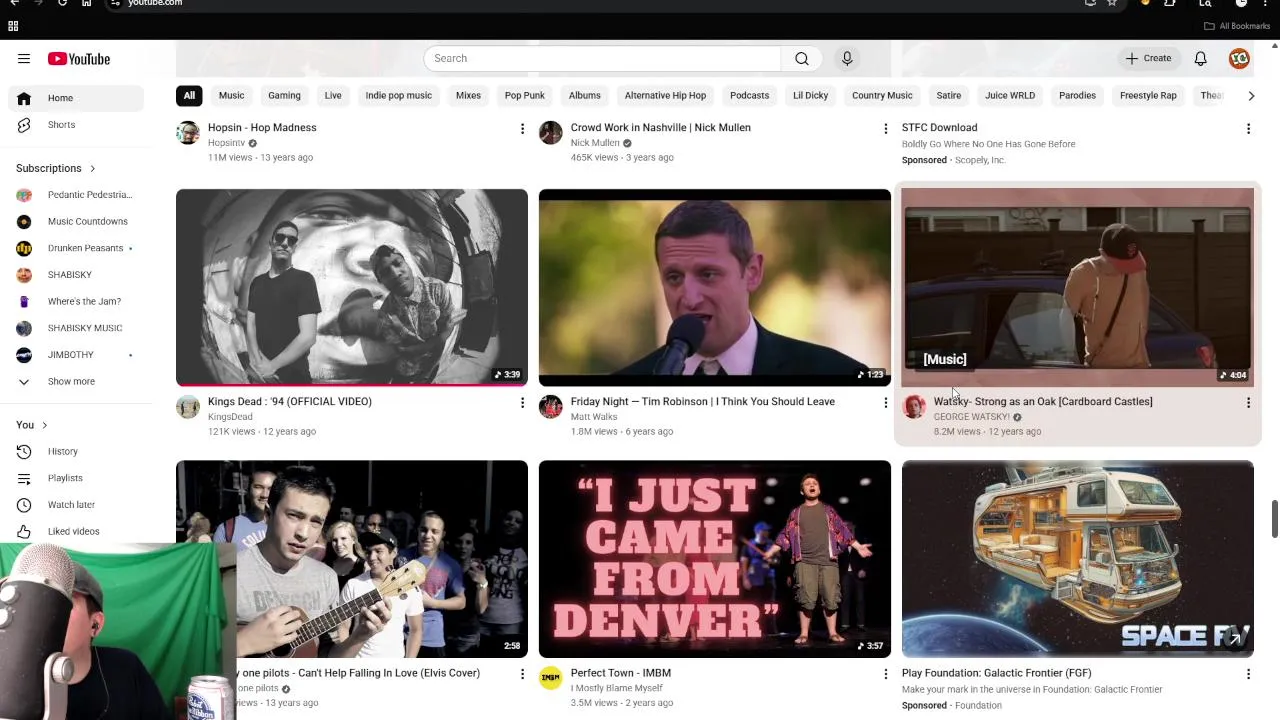Select the Mixes filter chip

click(468, 95)
